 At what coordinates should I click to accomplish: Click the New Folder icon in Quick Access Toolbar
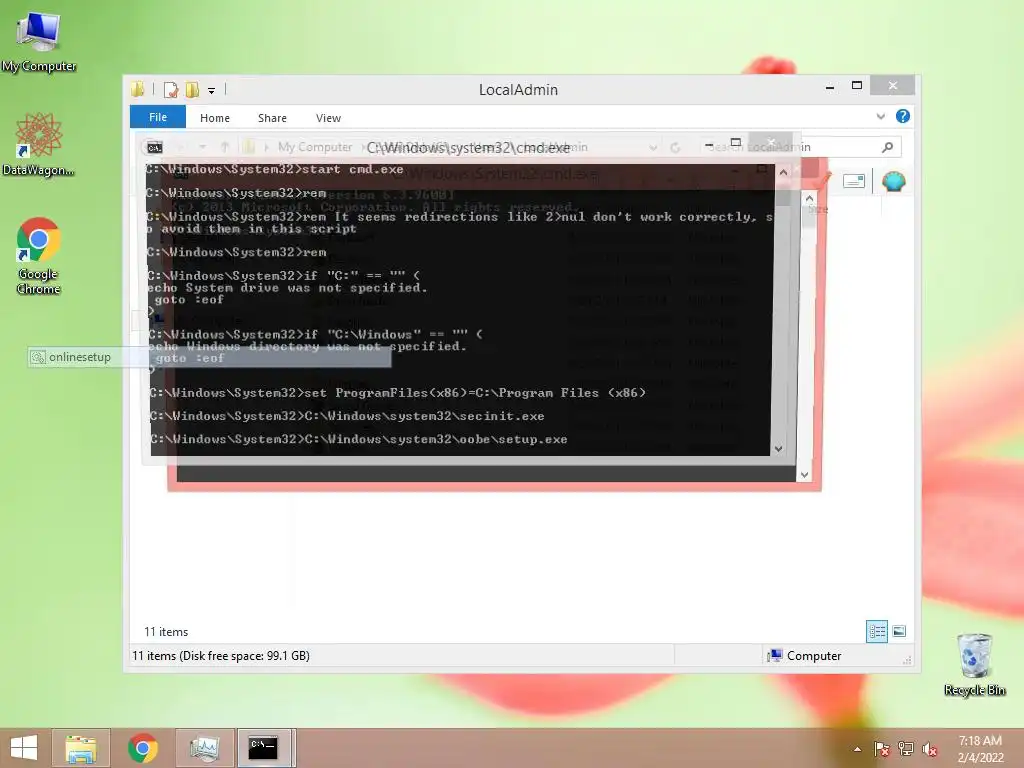click(192, 89)
